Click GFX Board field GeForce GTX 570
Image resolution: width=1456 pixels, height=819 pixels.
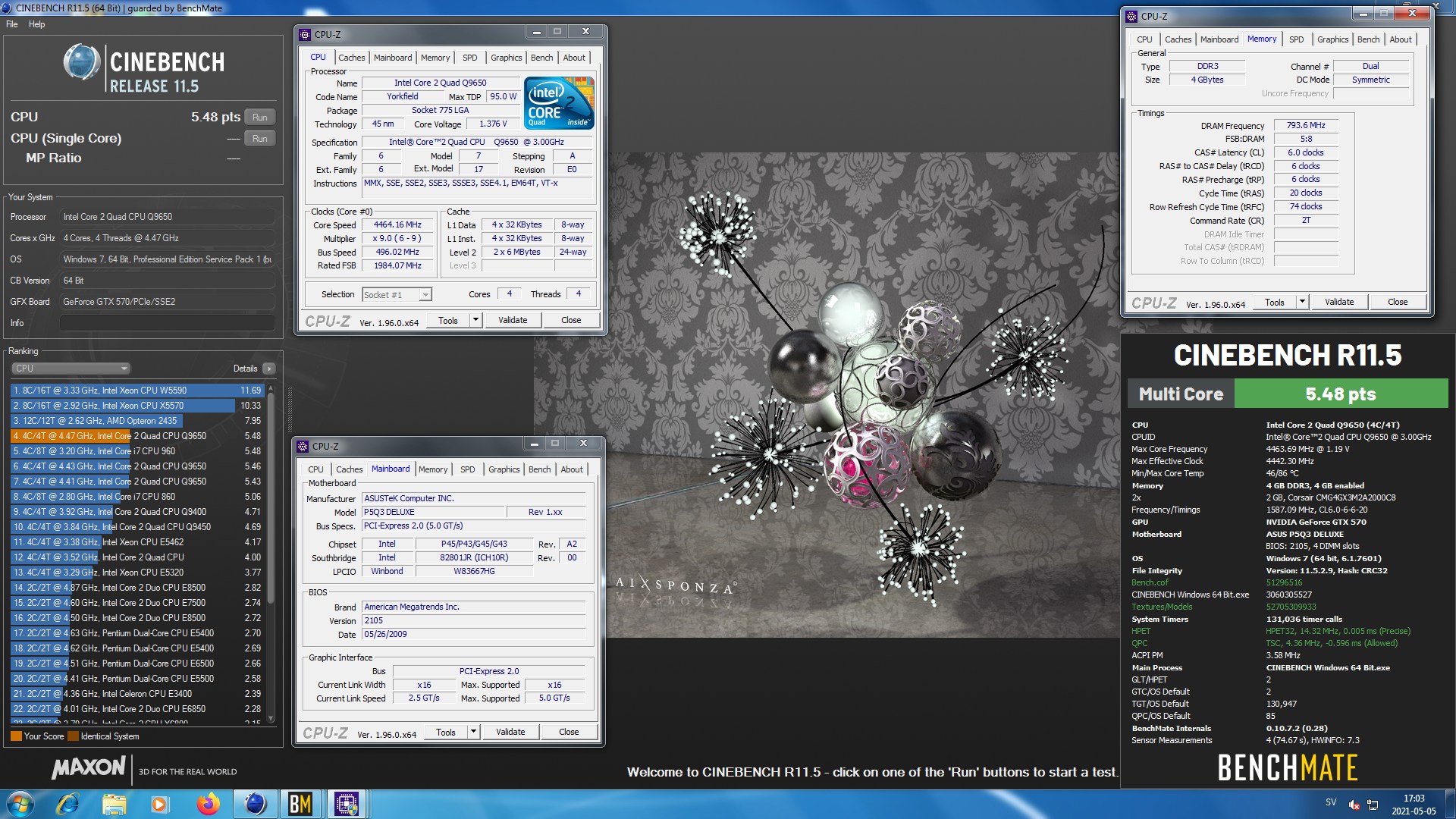coord(168,302)
